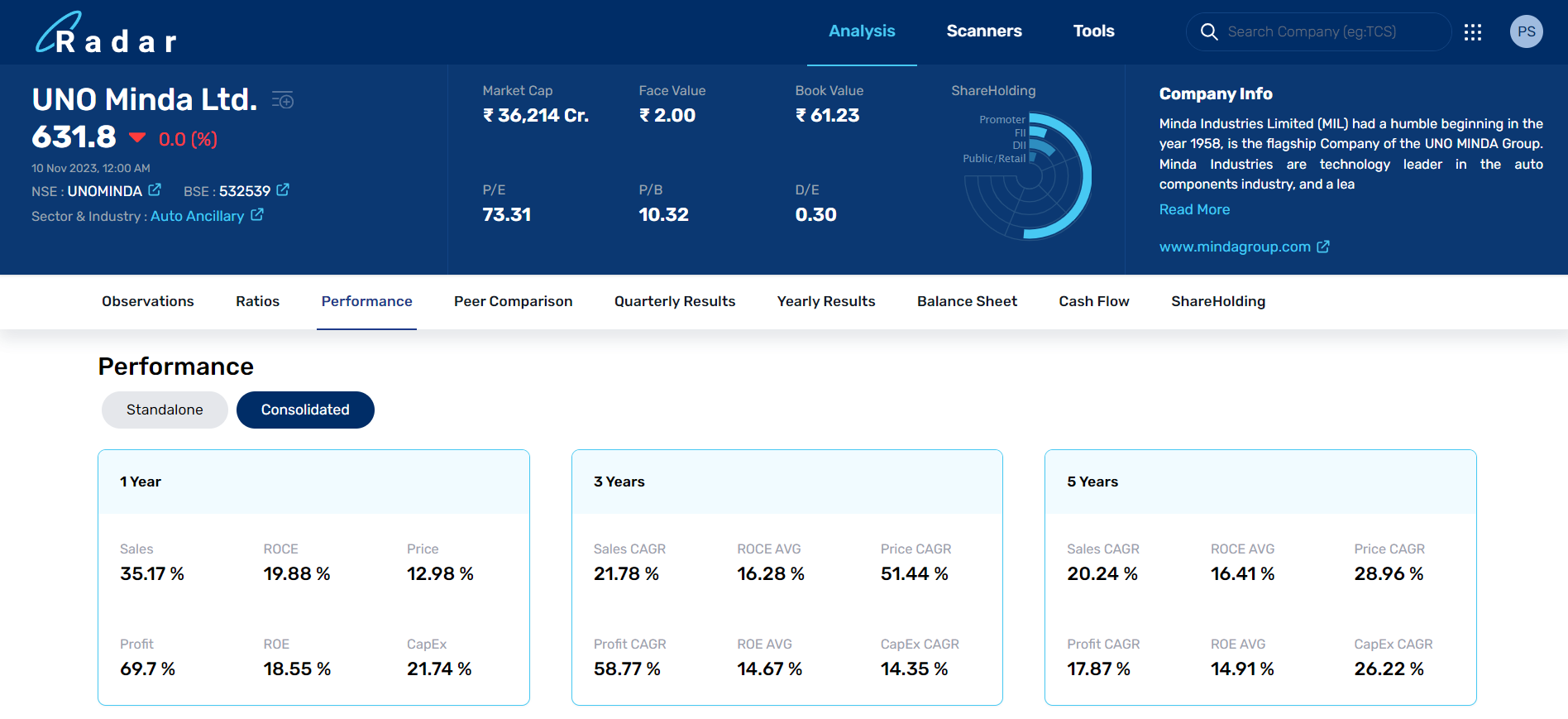Switch to Ratios tab
This screenshot has width=1568, height=719.
[257, 301]
